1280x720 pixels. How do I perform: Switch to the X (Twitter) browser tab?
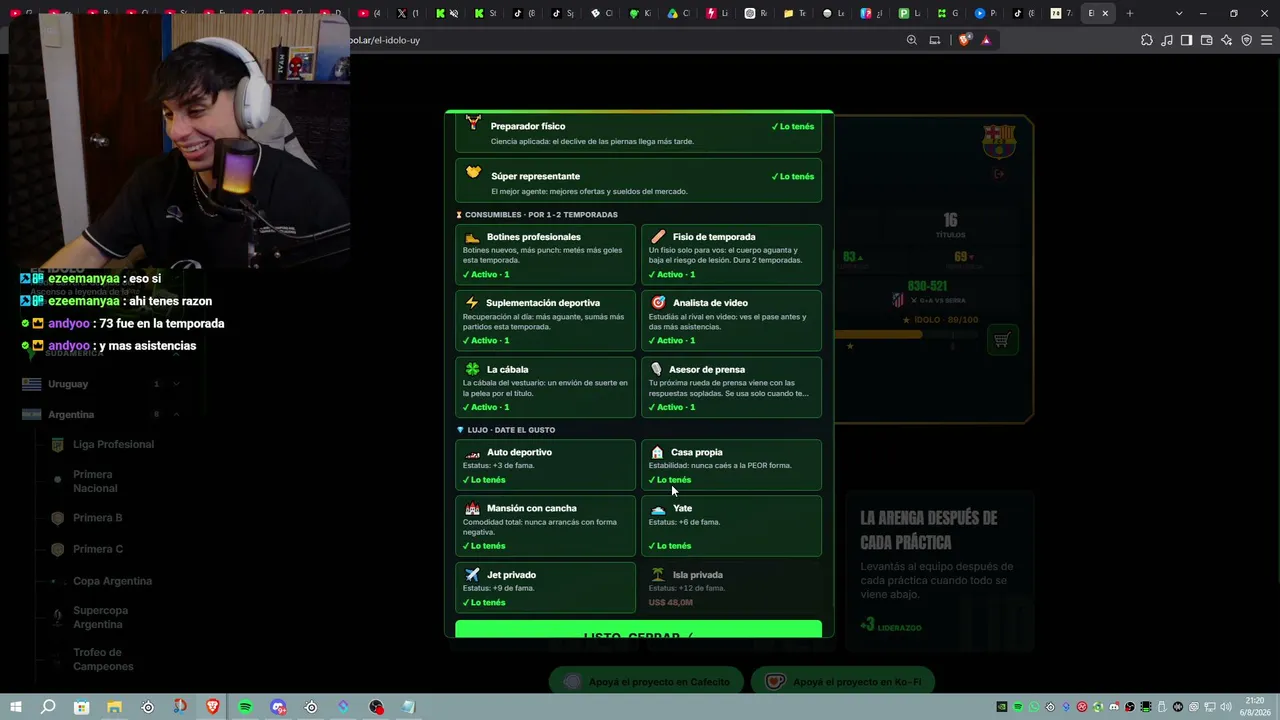(x=407, y=13)
